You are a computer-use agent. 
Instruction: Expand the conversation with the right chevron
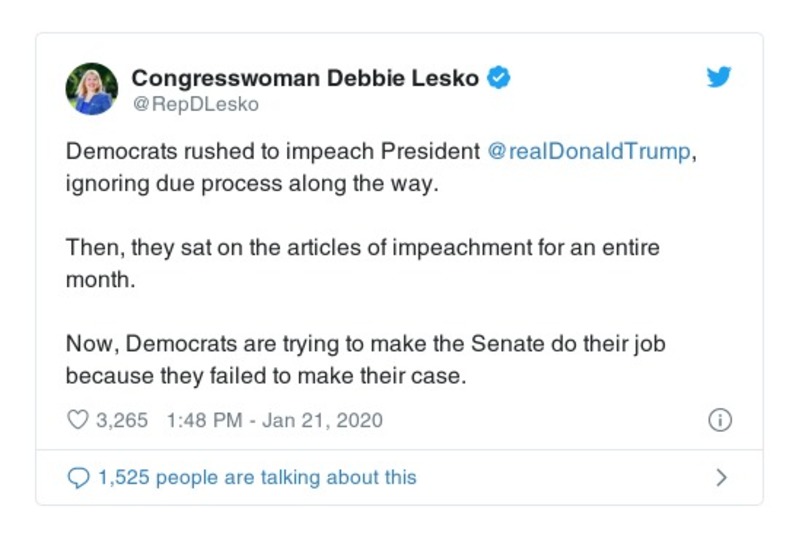(721, 478)
